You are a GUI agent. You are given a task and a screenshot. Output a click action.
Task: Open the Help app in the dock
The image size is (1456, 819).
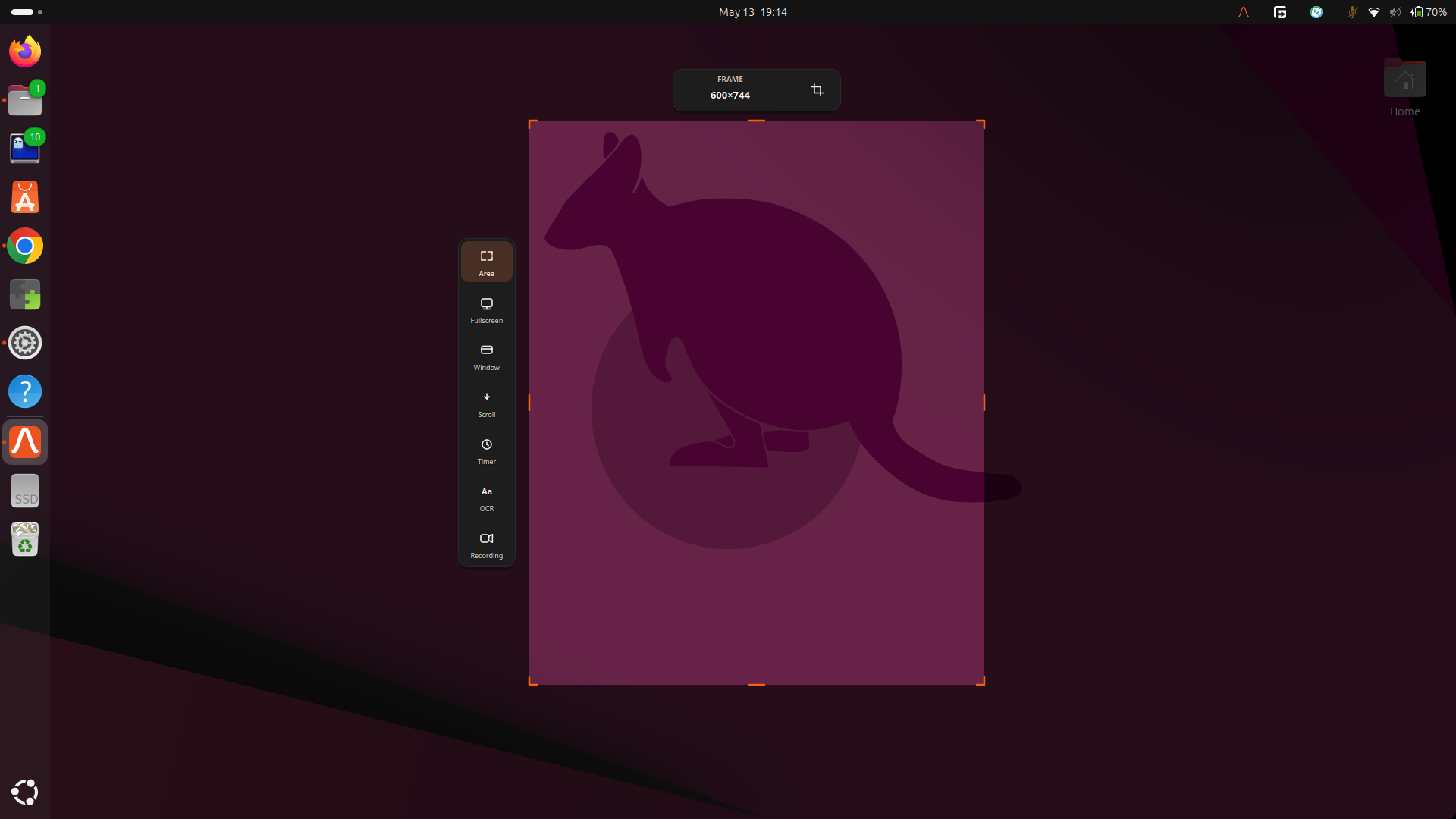(x=25, y=391)
